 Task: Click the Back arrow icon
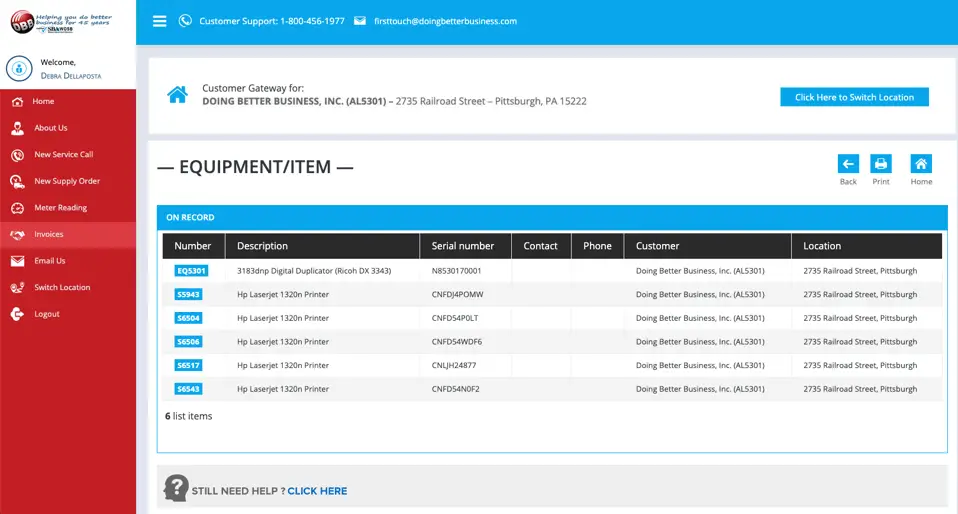pos(848,164)
